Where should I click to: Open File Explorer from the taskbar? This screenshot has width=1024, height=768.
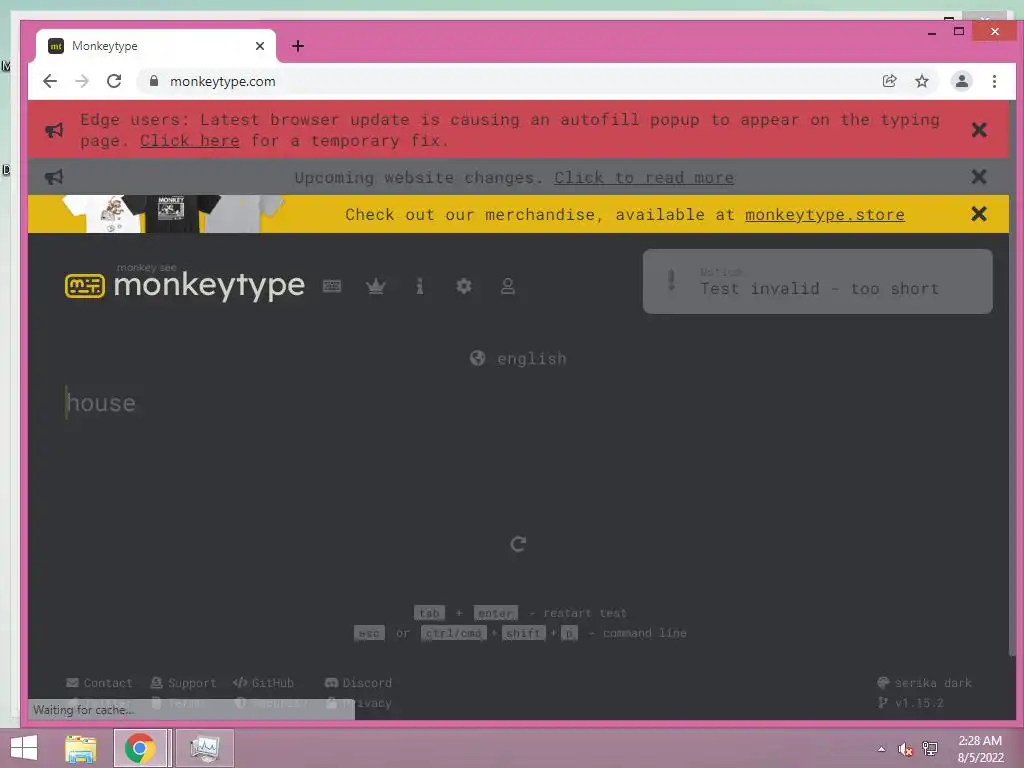point(80,748)
